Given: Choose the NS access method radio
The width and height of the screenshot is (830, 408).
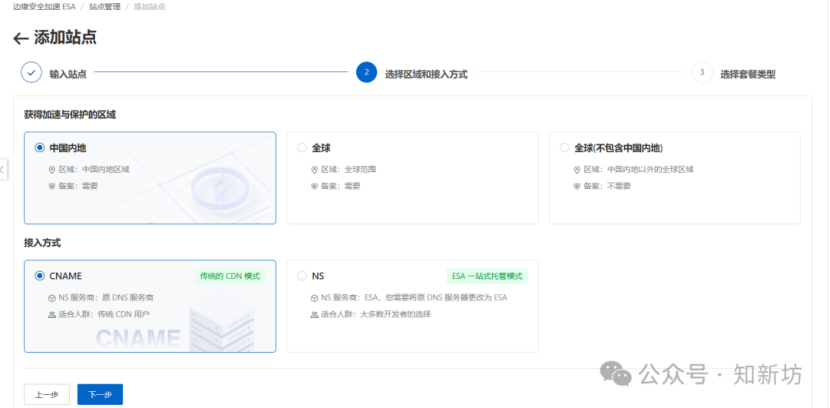Looking at the screenshot, I should [302, 276].
